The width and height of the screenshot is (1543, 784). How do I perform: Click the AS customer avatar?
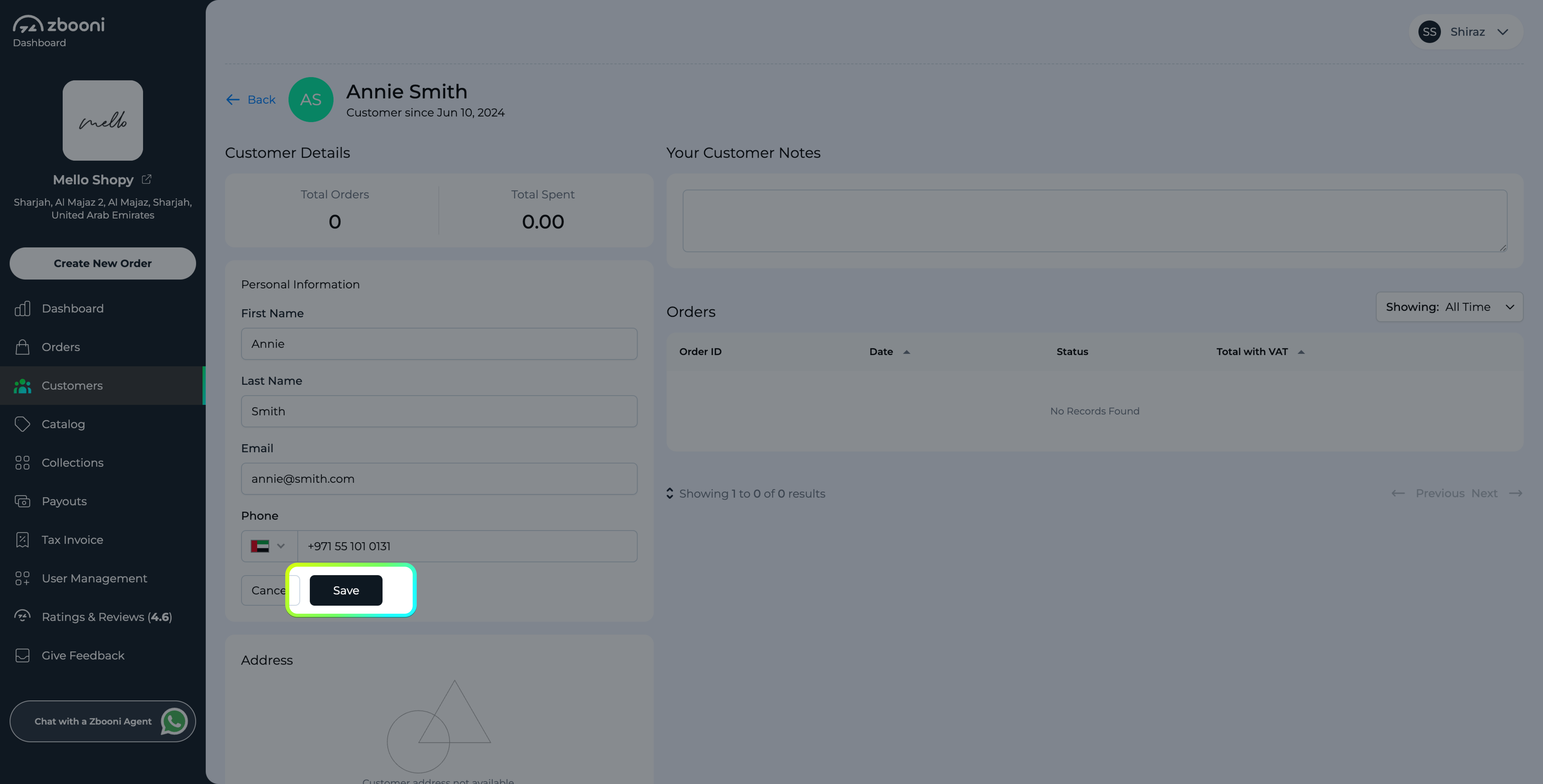pyautogui.click(x=311, y=99)
